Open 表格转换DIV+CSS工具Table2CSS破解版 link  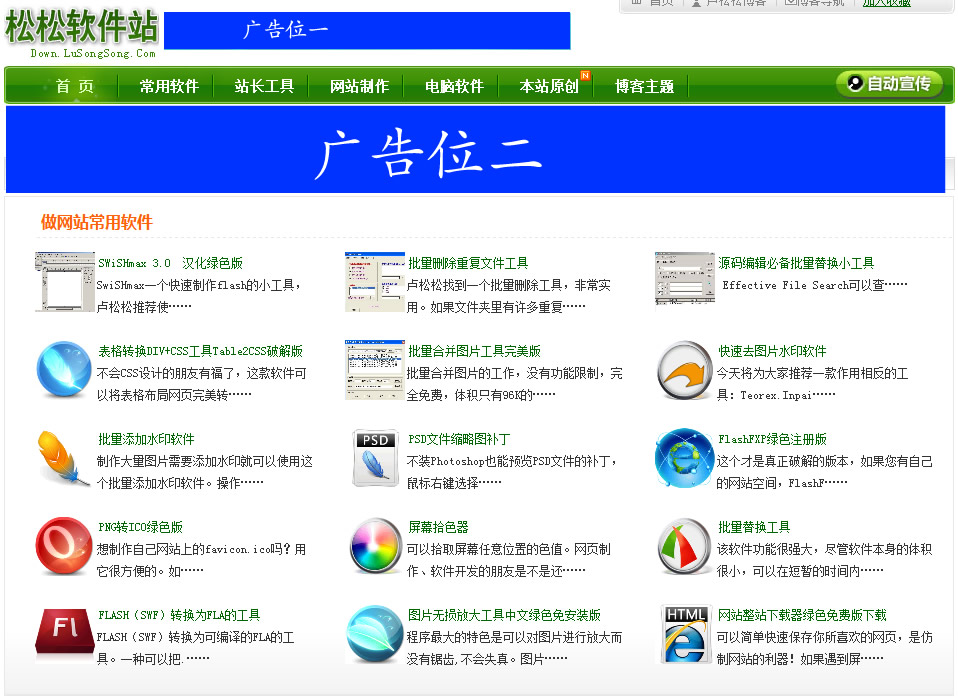(200, 351)
